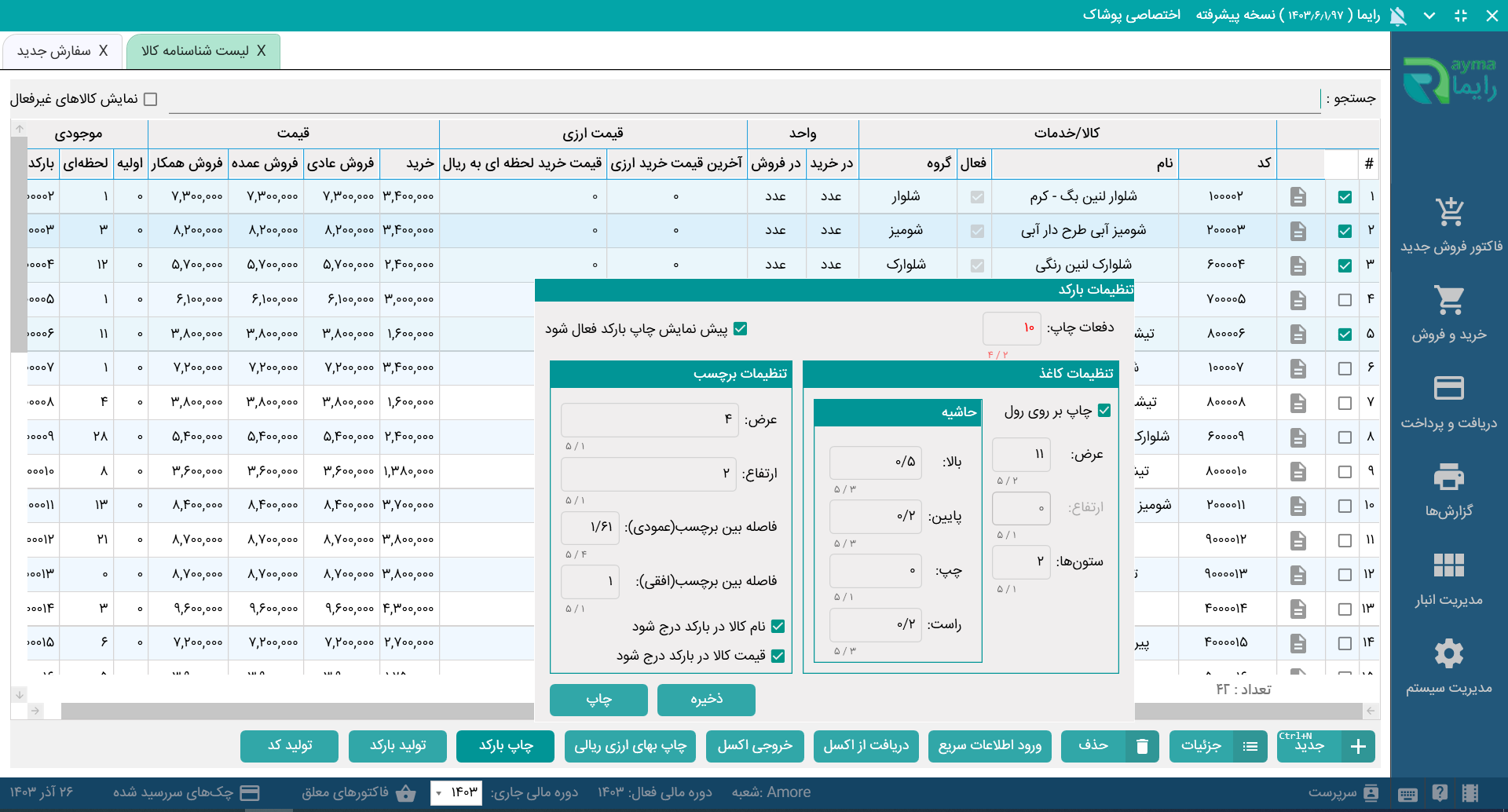The image size is (1508, 812).
Task: Click the exit fullscreen icon in title bar
Action: tap(1461, 16)
